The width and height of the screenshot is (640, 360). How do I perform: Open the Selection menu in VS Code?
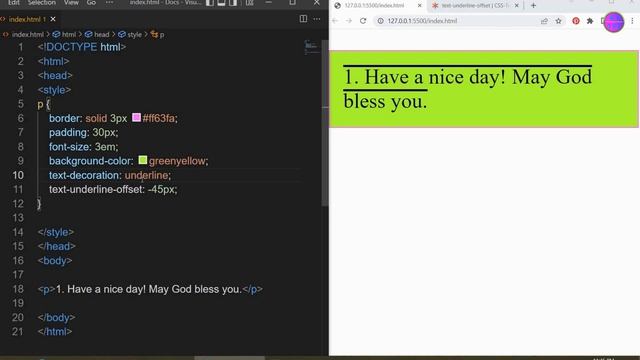coord(42,2)
